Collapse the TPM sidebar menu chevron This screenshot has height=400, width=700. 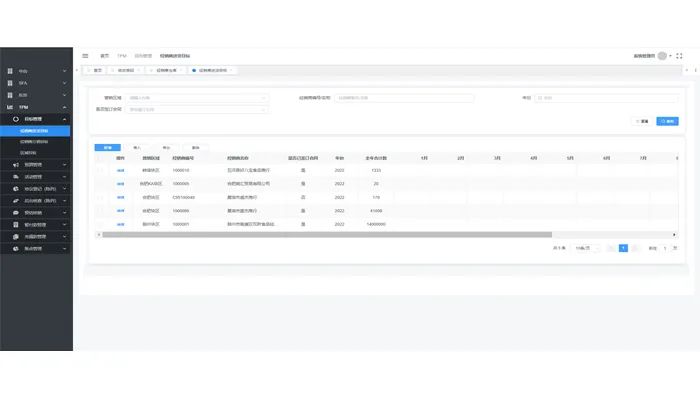(x=64, y=107)
